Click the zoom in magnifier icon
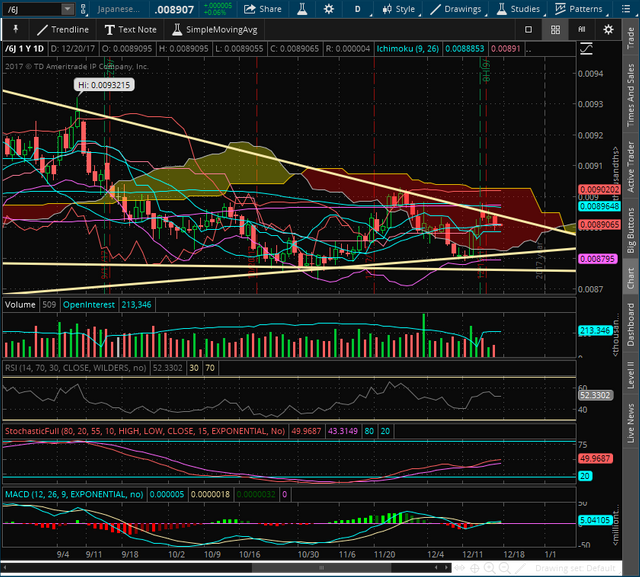Viewport: 640px width, 577px height. point(489,568)
